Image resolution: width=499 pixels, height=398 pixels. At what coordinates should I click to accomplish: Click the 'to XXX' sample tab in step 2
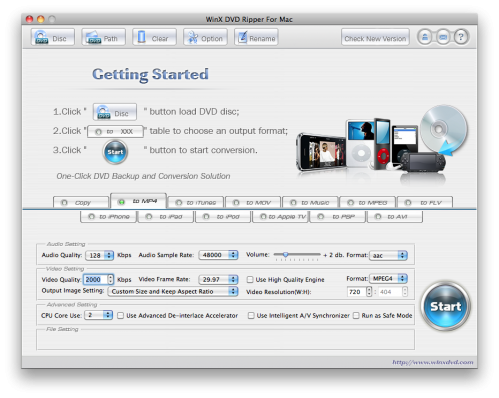(115, 131)
